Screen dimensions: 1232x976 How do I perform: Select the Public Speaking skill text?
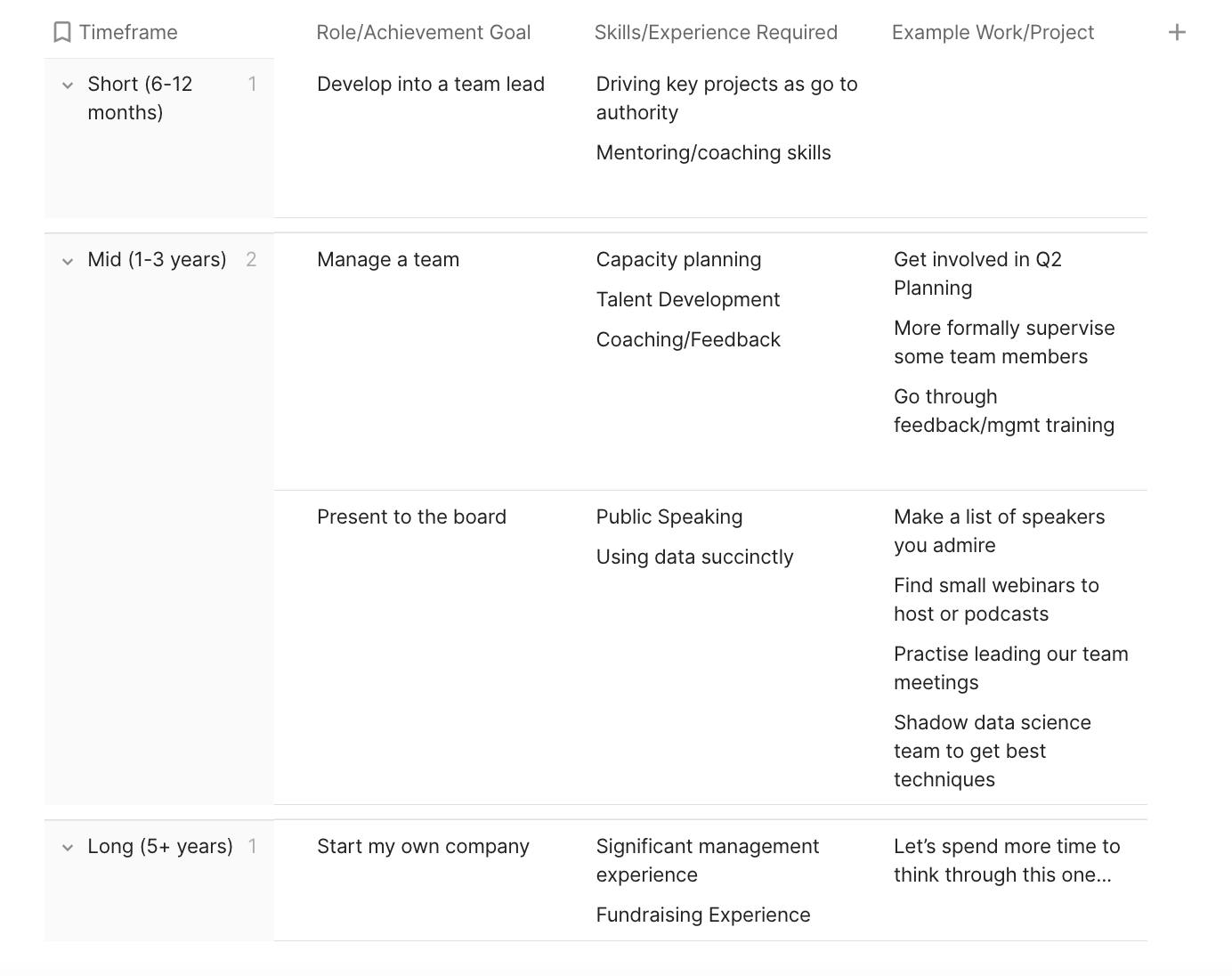coord(669,517)
